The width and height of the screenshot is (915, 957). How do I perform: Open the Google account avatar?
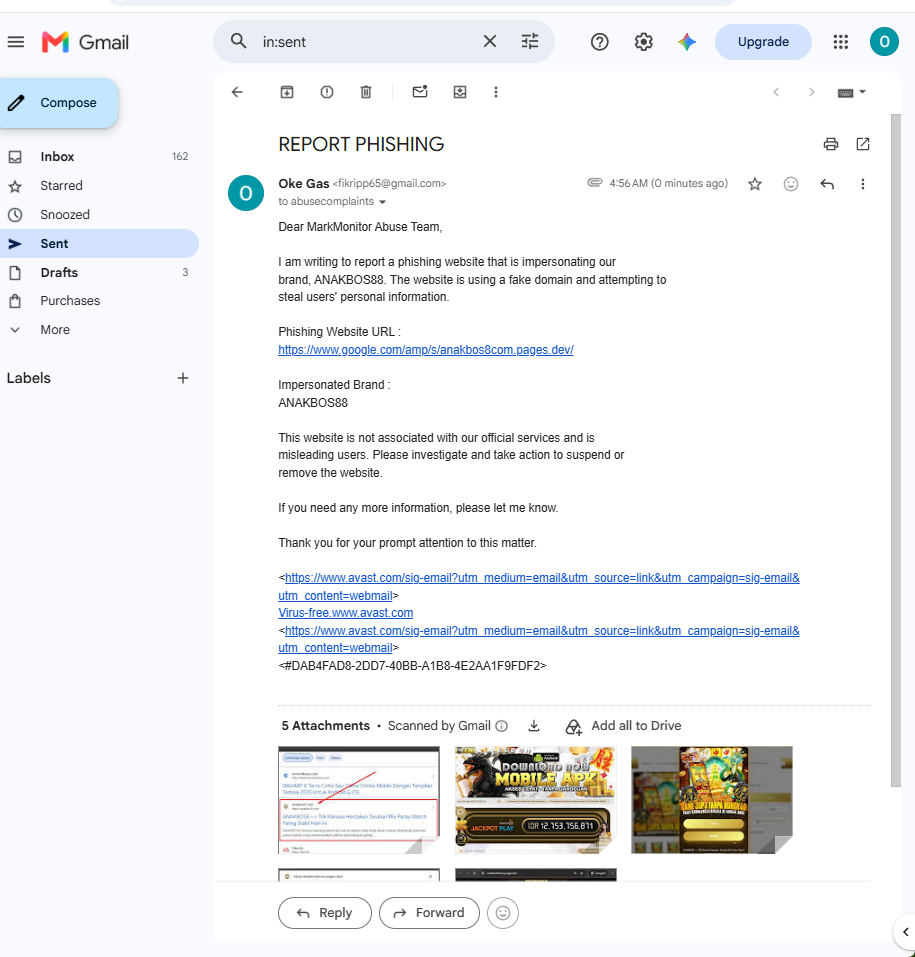coord(884,42)
